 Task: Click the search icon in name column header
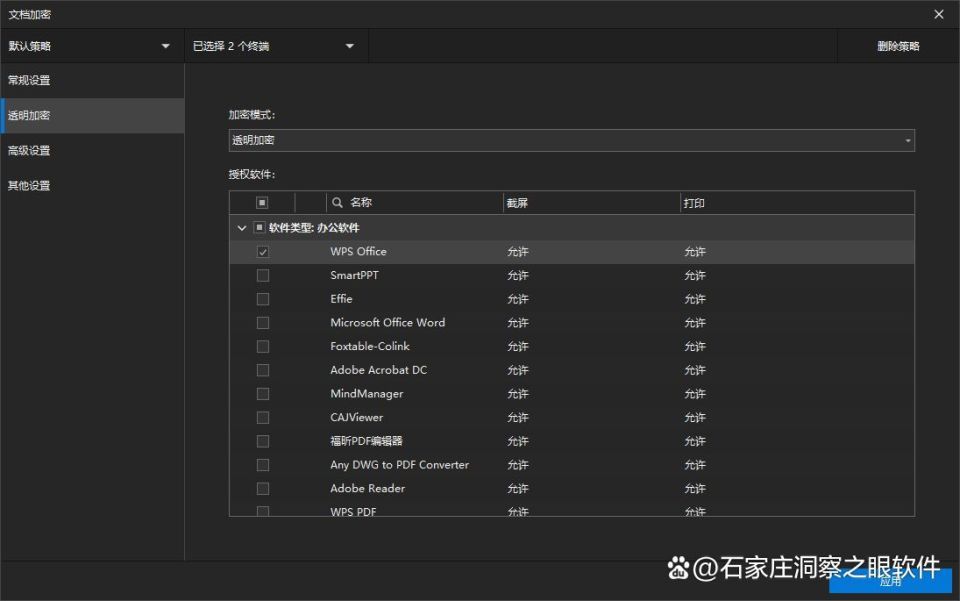click(x=337, y=203)
